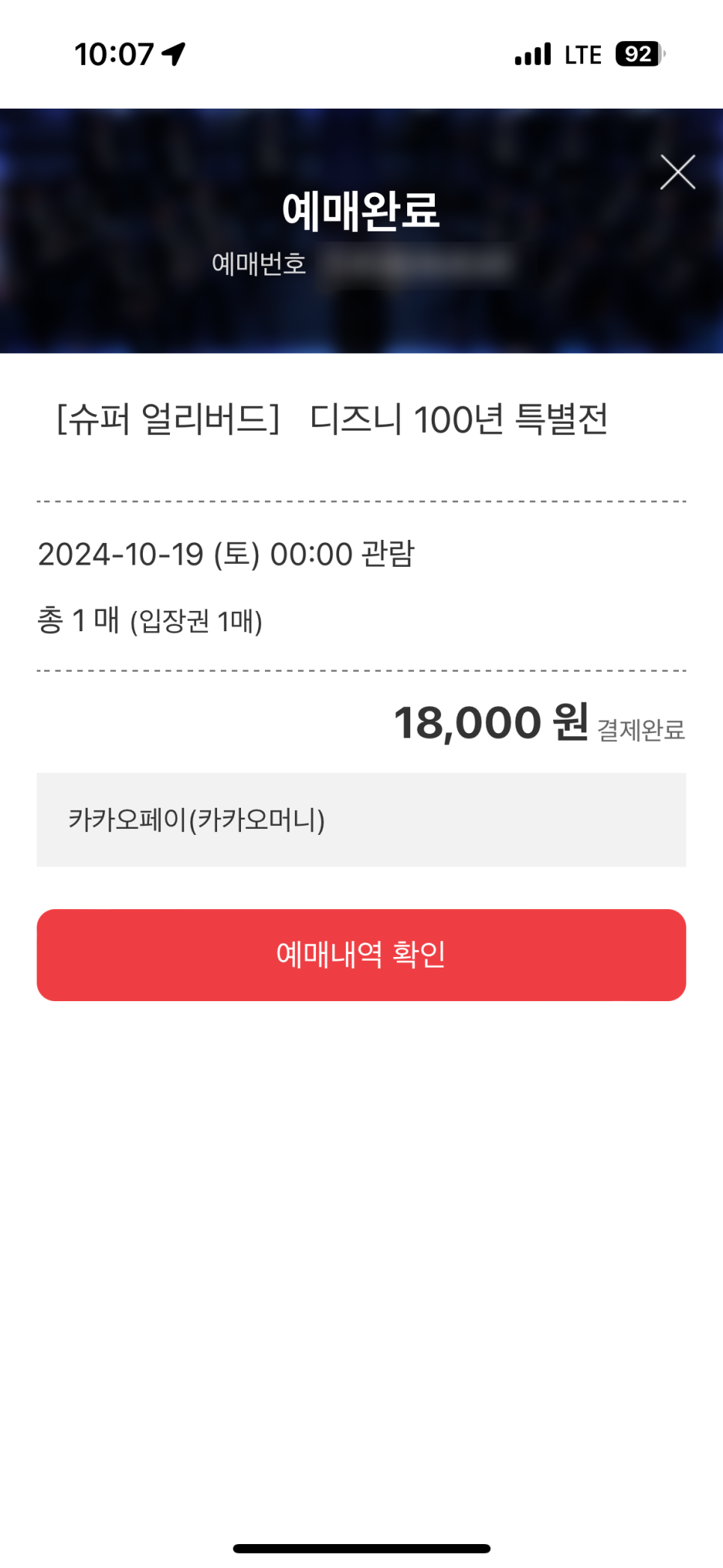Tap the 결제완료 status label
Image resolution: width=723 pixels, height=1568 pixels.
coord(641,729)
